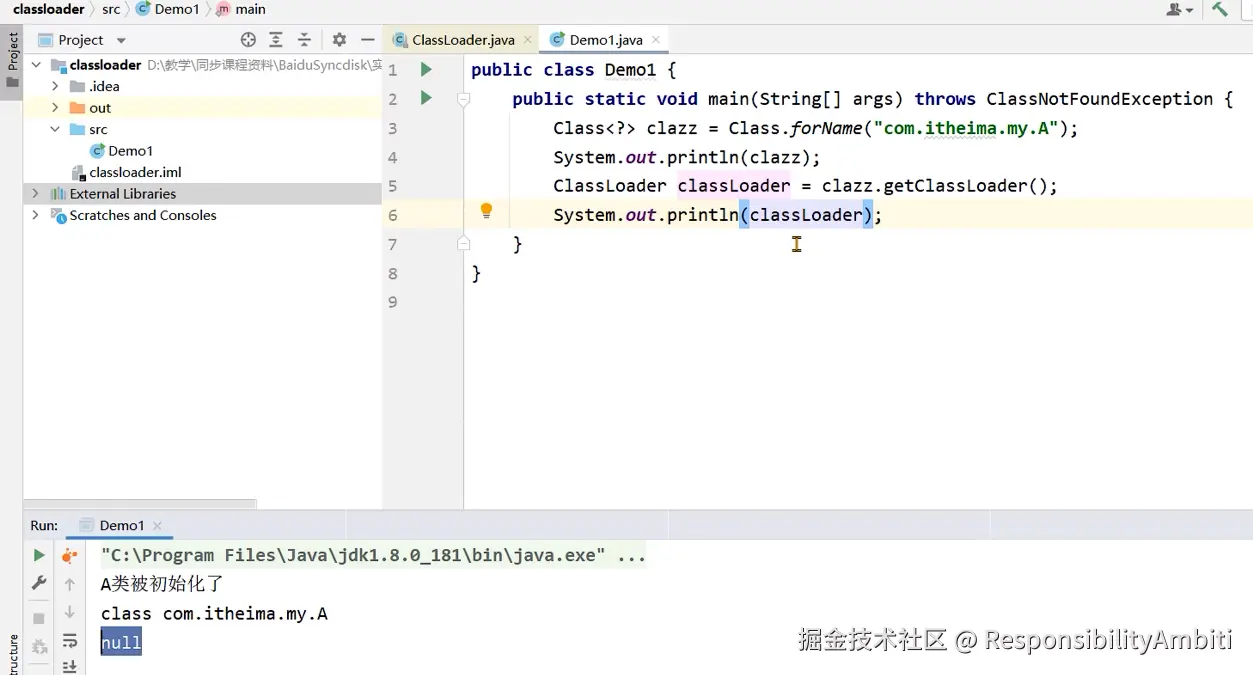
Task: Click the Structure tool window stripe button
Action: tap(12, 654)
